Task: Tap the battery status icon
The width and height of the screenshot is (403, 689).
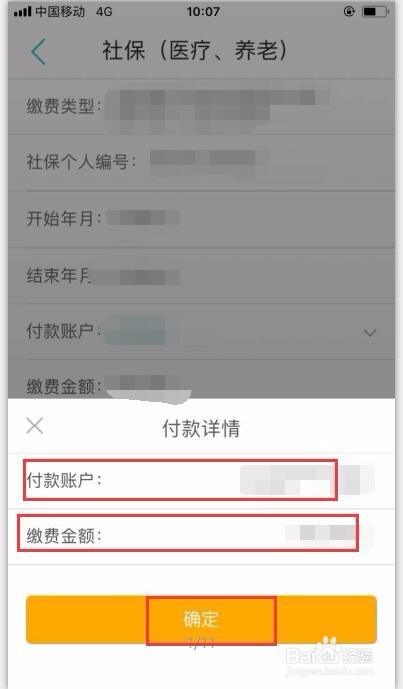Action: pyautogui.click(x=375, y=12)
